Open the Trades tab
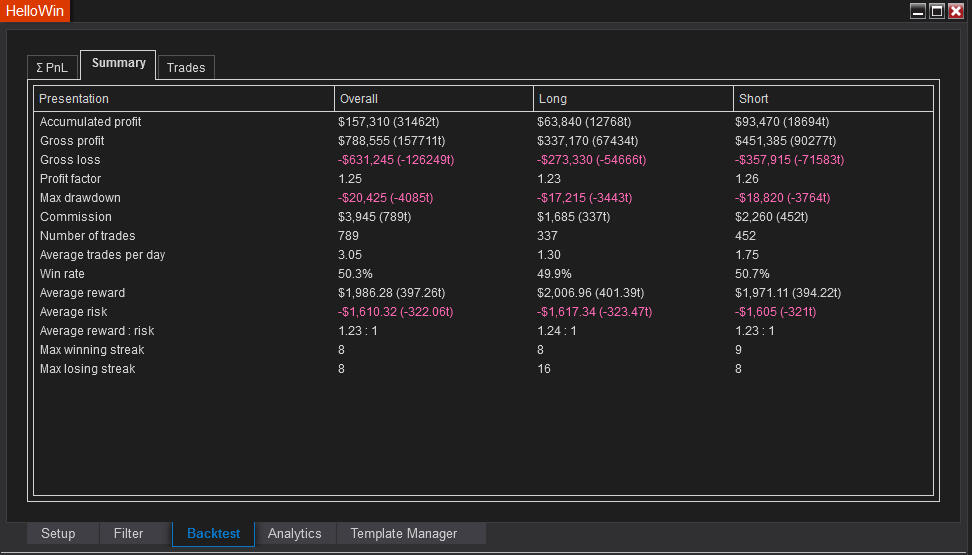The width and height of the screenshot is (972, 555). [x=186, y=67]
